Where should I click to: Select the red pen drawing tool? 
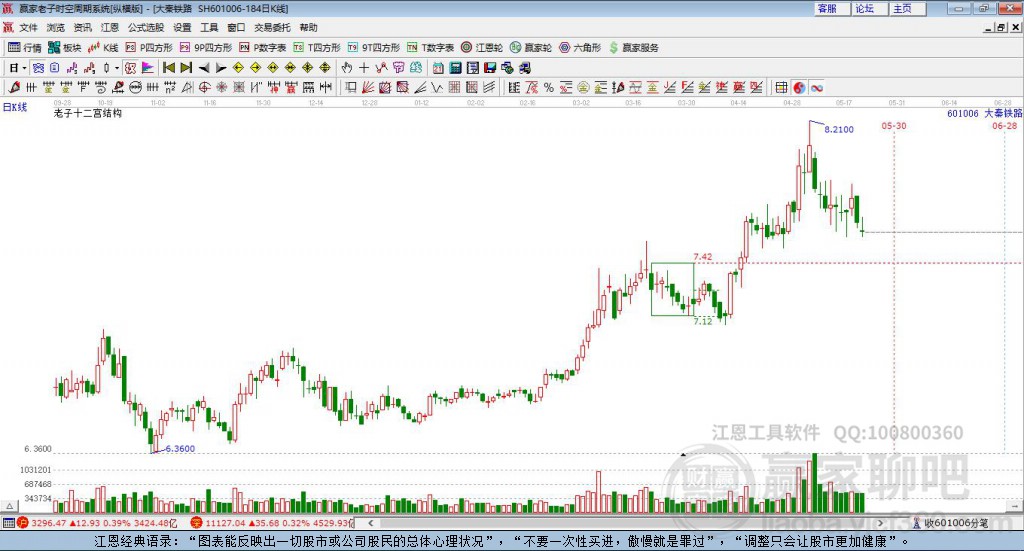[x=14, y=87]
